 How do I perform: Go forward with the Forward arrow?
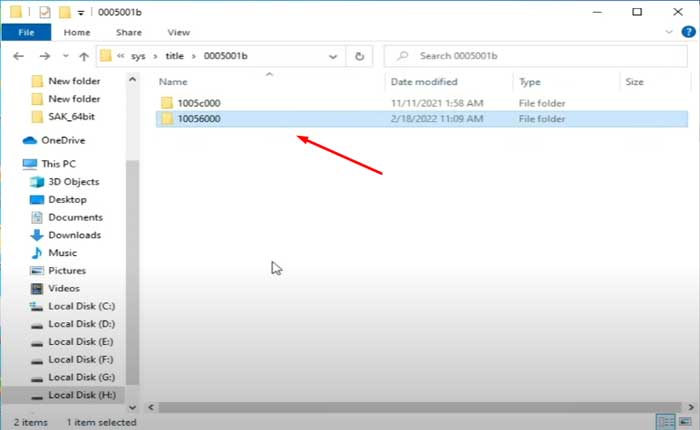click(45, 56)
